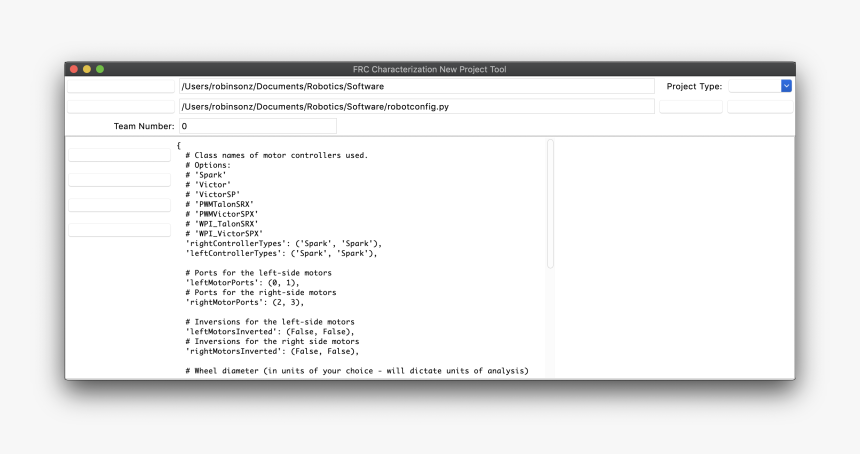Screen dimensions: 860x454
Task: Close the FRC Characterization window with the red button
Action: click(x=73, y=69)
